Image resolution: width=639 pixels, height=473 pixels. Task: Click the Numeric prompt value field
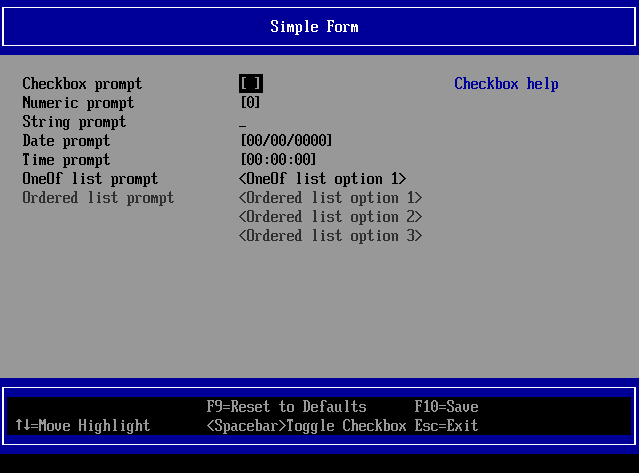click(x=250, y=103)
